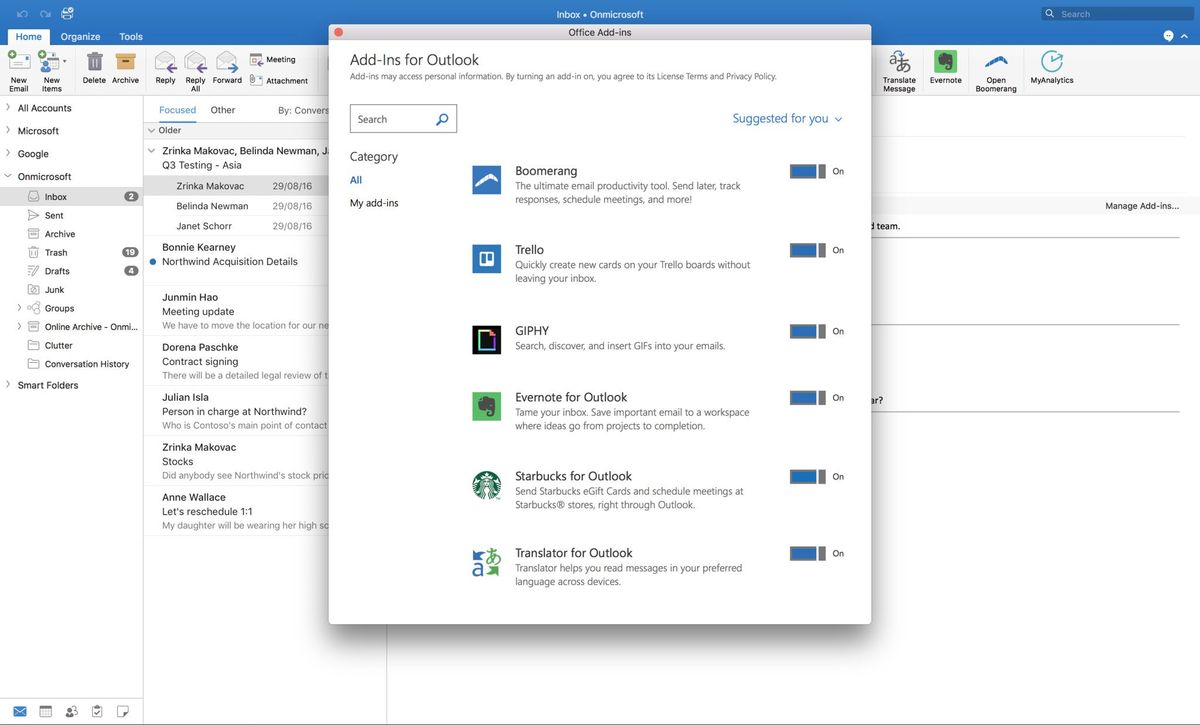Toggle the Boomerang add-in off
The width and height of the screenshot is (1200, 725).
[805, 170]
